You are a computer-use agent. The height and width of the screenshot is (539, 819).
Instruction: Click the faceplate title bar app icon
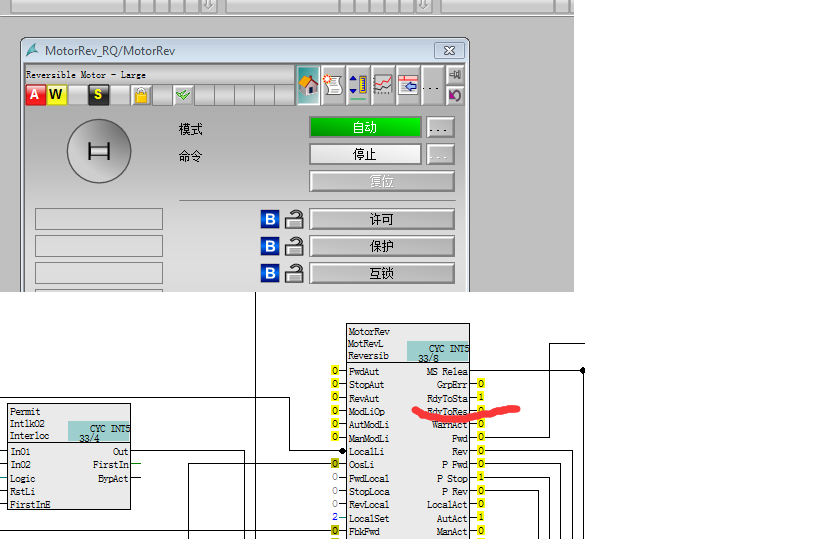[32, 50]
